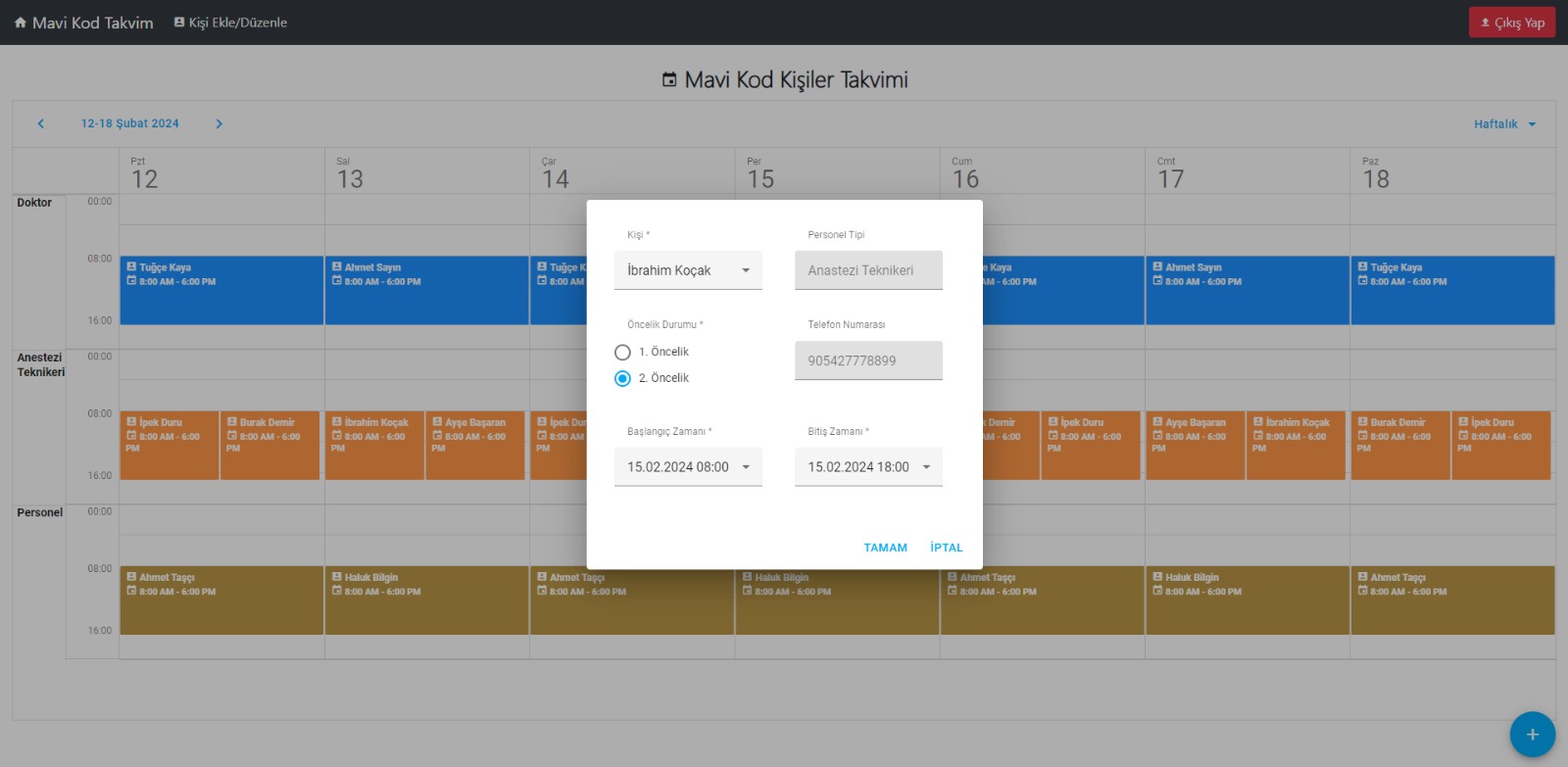
Task: Click the floating blue plus add button
Action: tap(1532, 735)
